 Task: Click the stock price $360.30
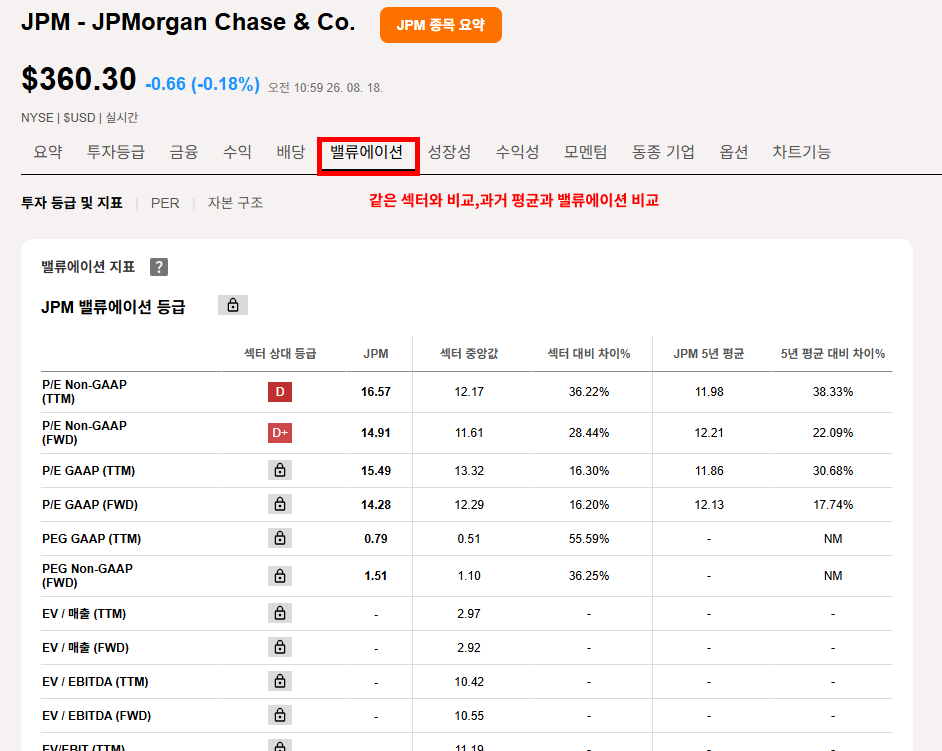pos(79,79)
